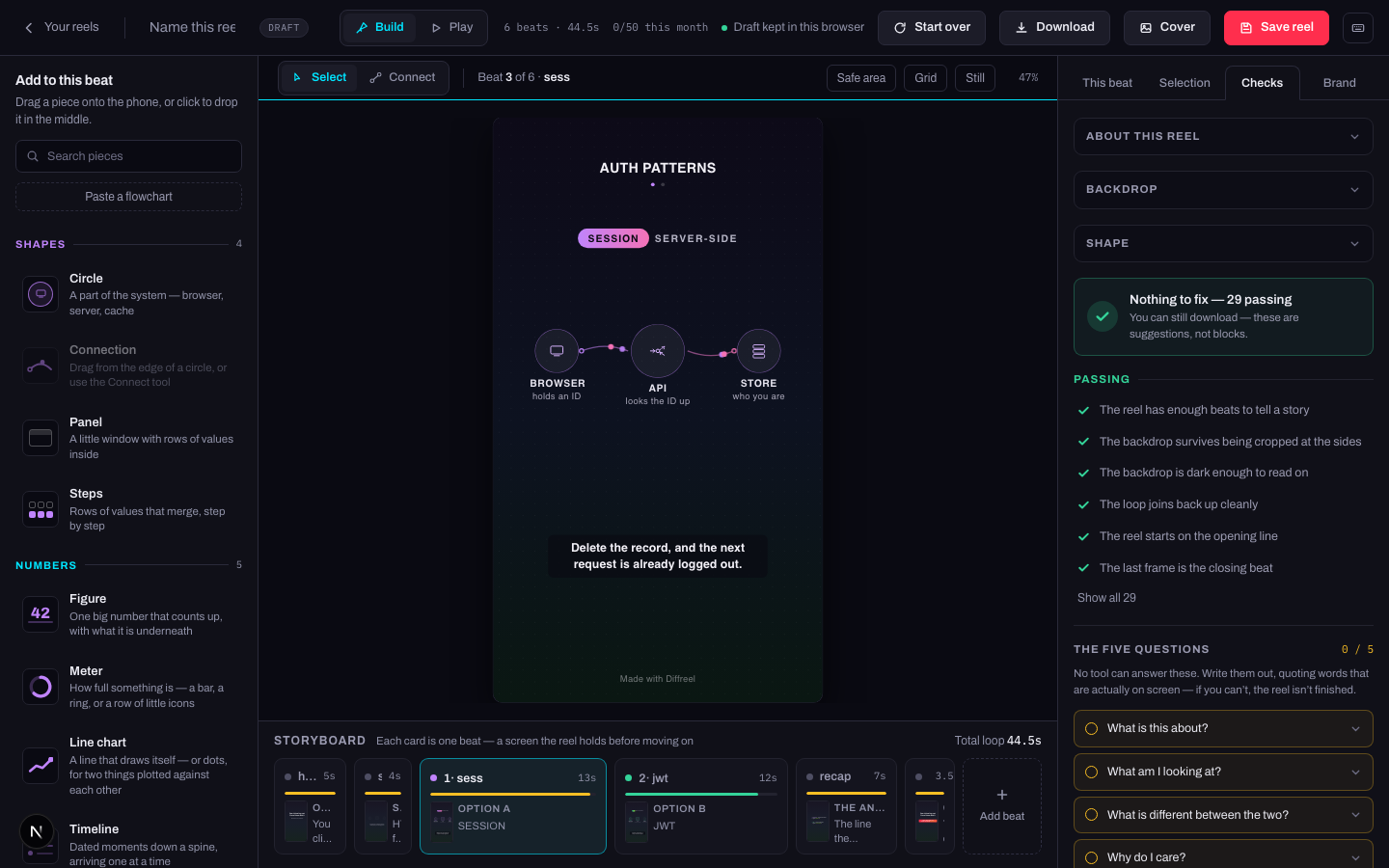
Task: Open the Selection tab
Action: [x=1185, y=83]
